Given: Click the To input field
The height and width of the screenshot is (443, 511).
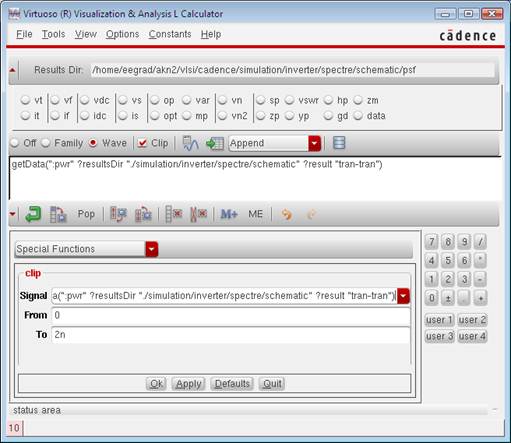Looking at the screenshot, I should 231,335.
